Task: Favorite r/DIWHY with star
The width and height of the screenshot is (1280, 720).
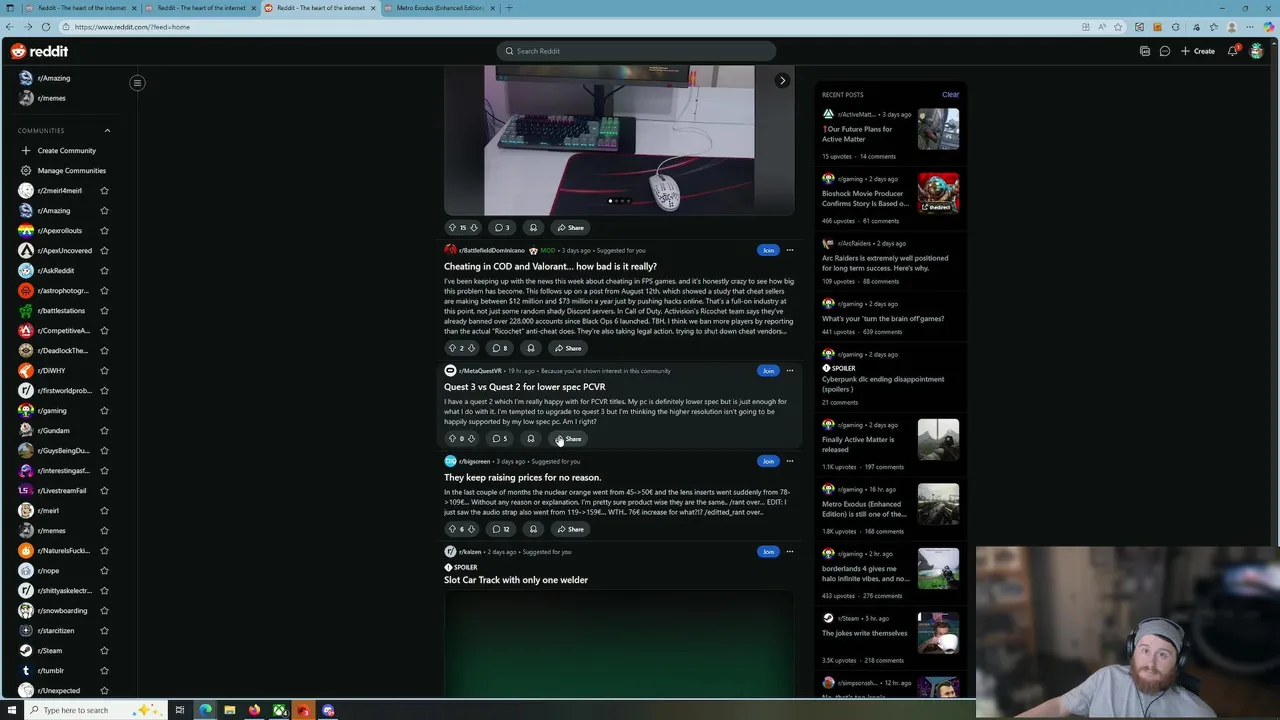Action: [104, 370]
